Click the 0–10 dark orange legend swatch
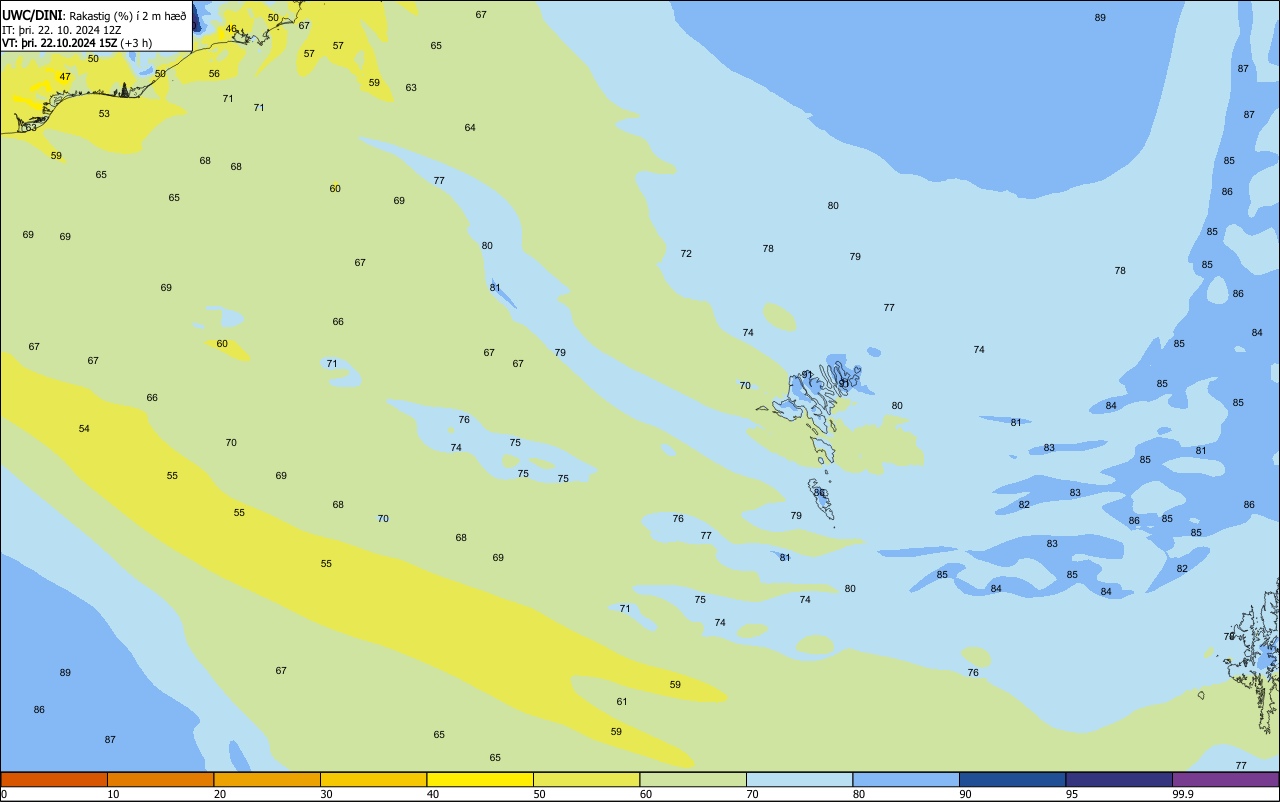The image size is (1280, 802). 54,779
